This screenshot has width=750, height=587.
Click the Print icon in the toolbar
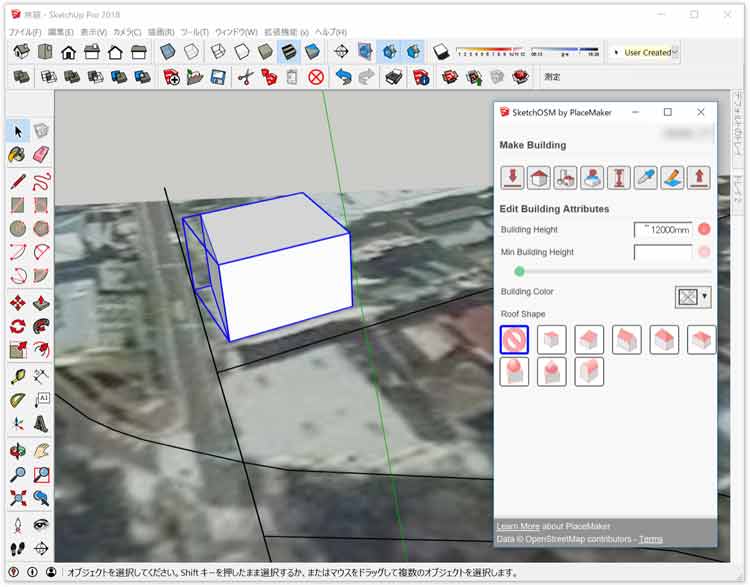pos(394,77)
